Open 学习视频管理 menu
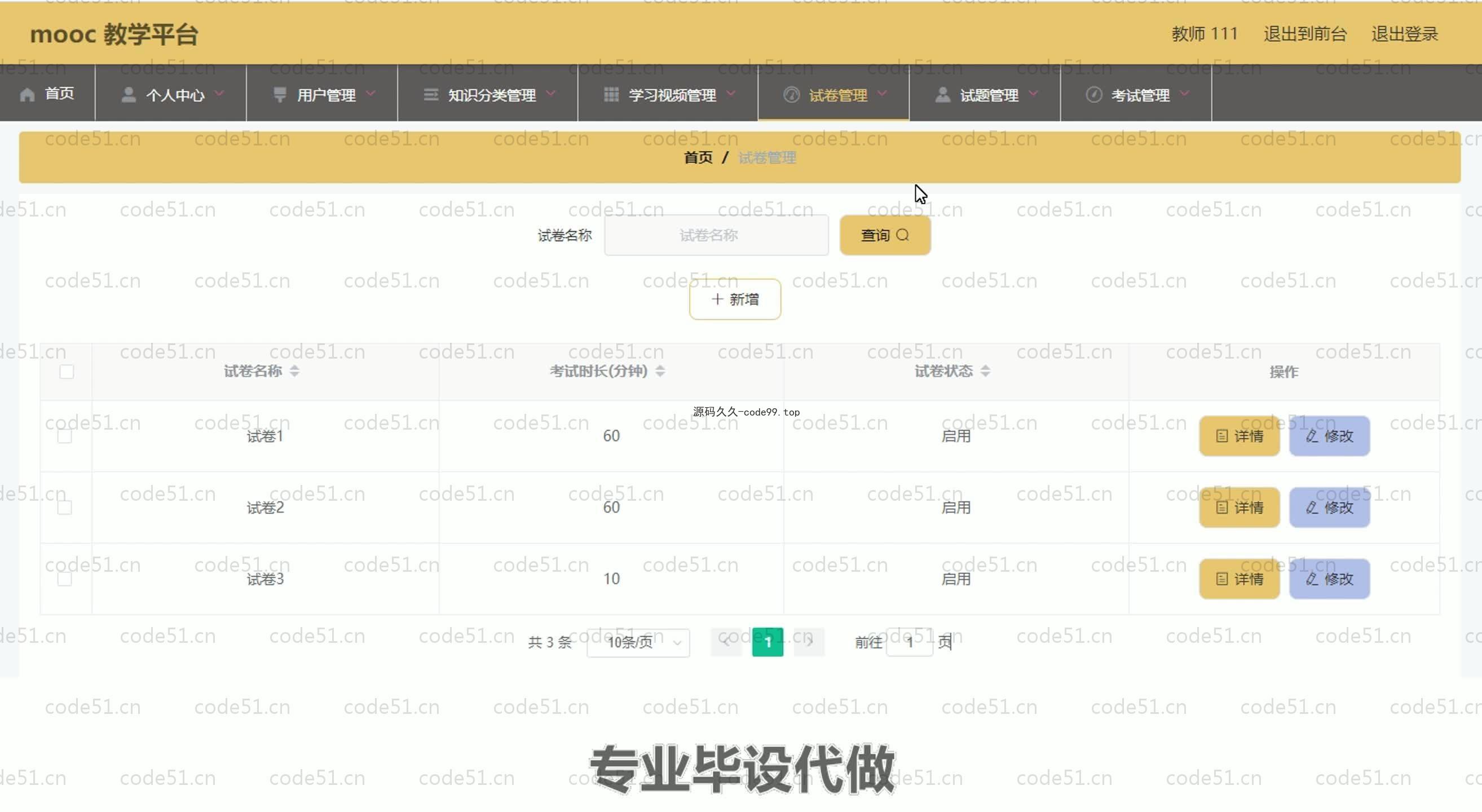 point(668,94)
